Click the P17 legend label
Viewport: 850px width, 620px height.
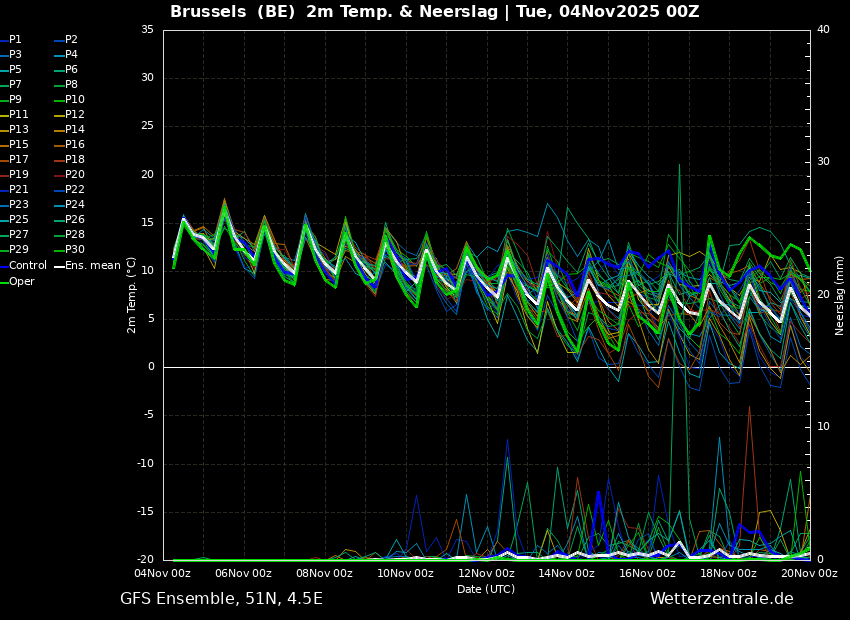(18, 160)
